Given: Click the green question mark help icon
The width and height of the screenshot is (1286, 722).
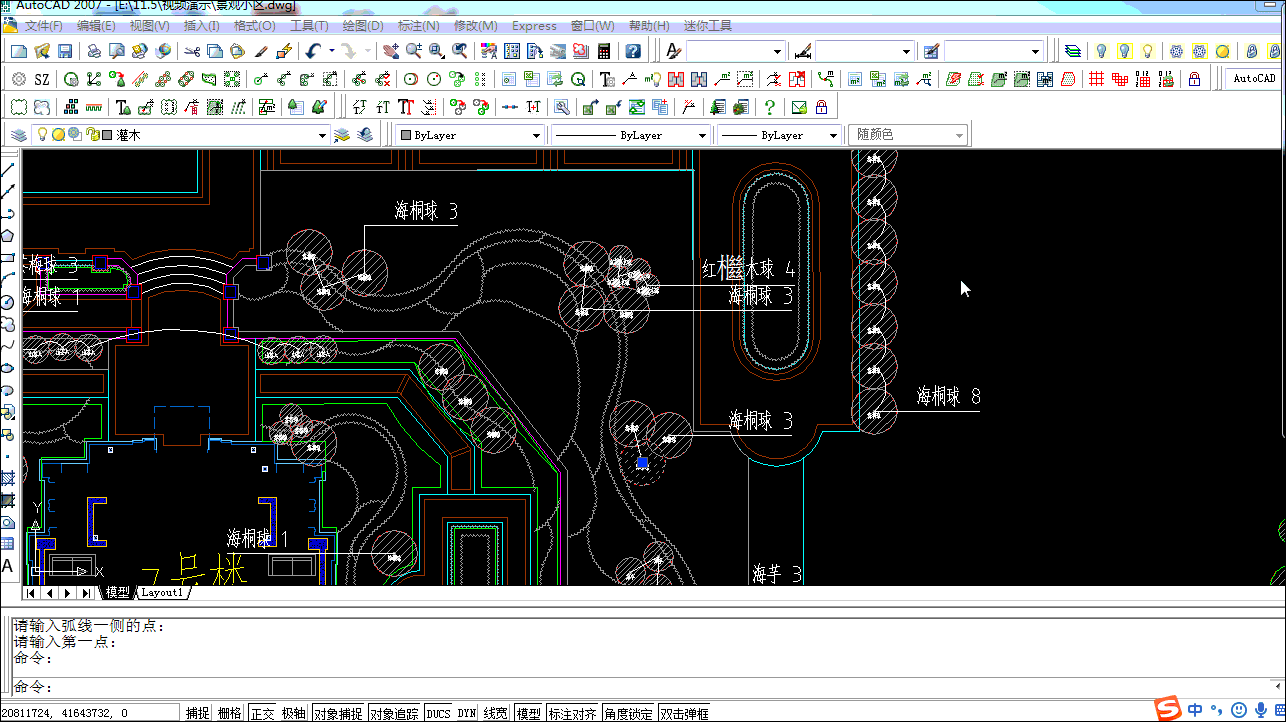Looking at the screenshot, I should point(769,107).
